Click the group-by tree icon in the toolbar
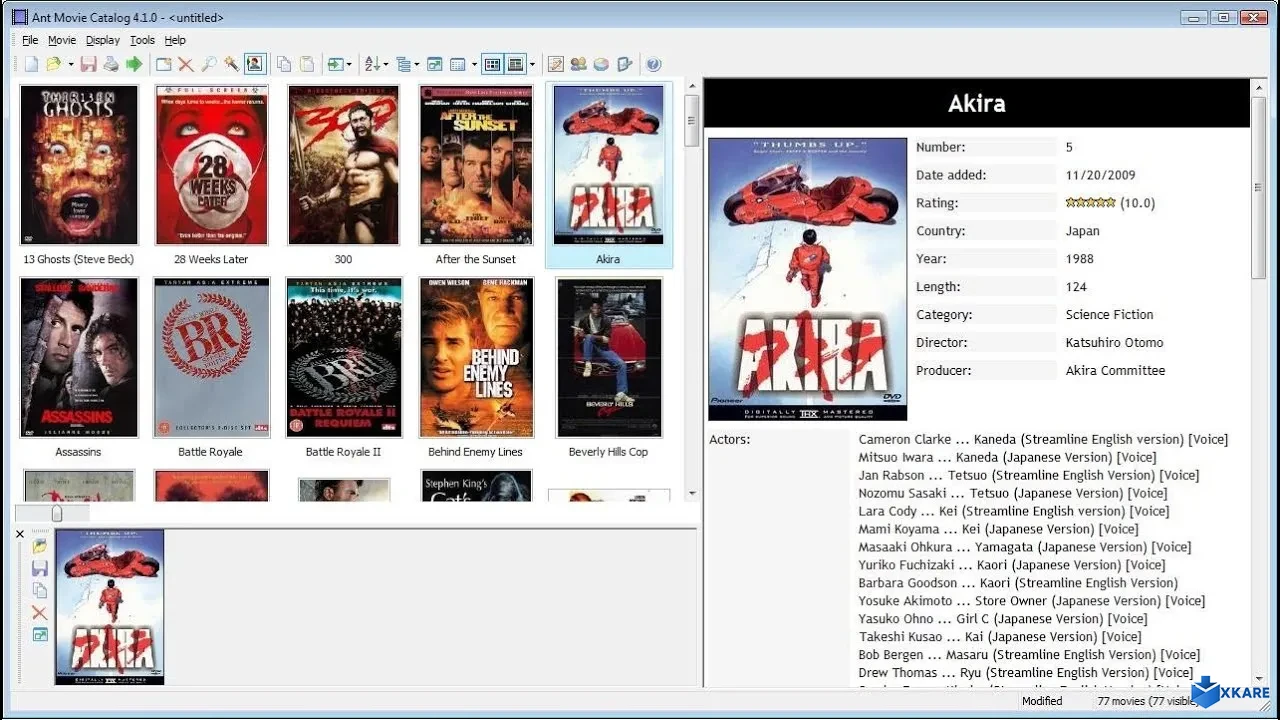The image size is (1280, 720). click(x=403, y=64)
